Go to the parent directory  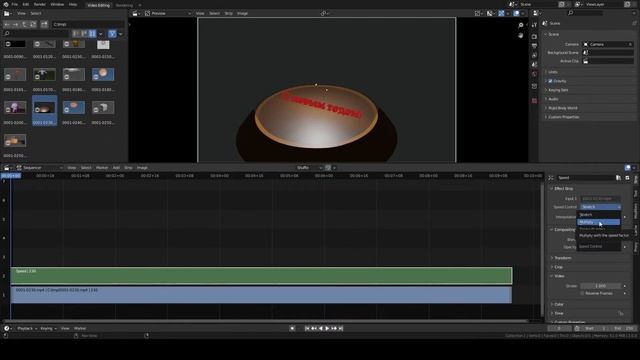tap(24, 24)
